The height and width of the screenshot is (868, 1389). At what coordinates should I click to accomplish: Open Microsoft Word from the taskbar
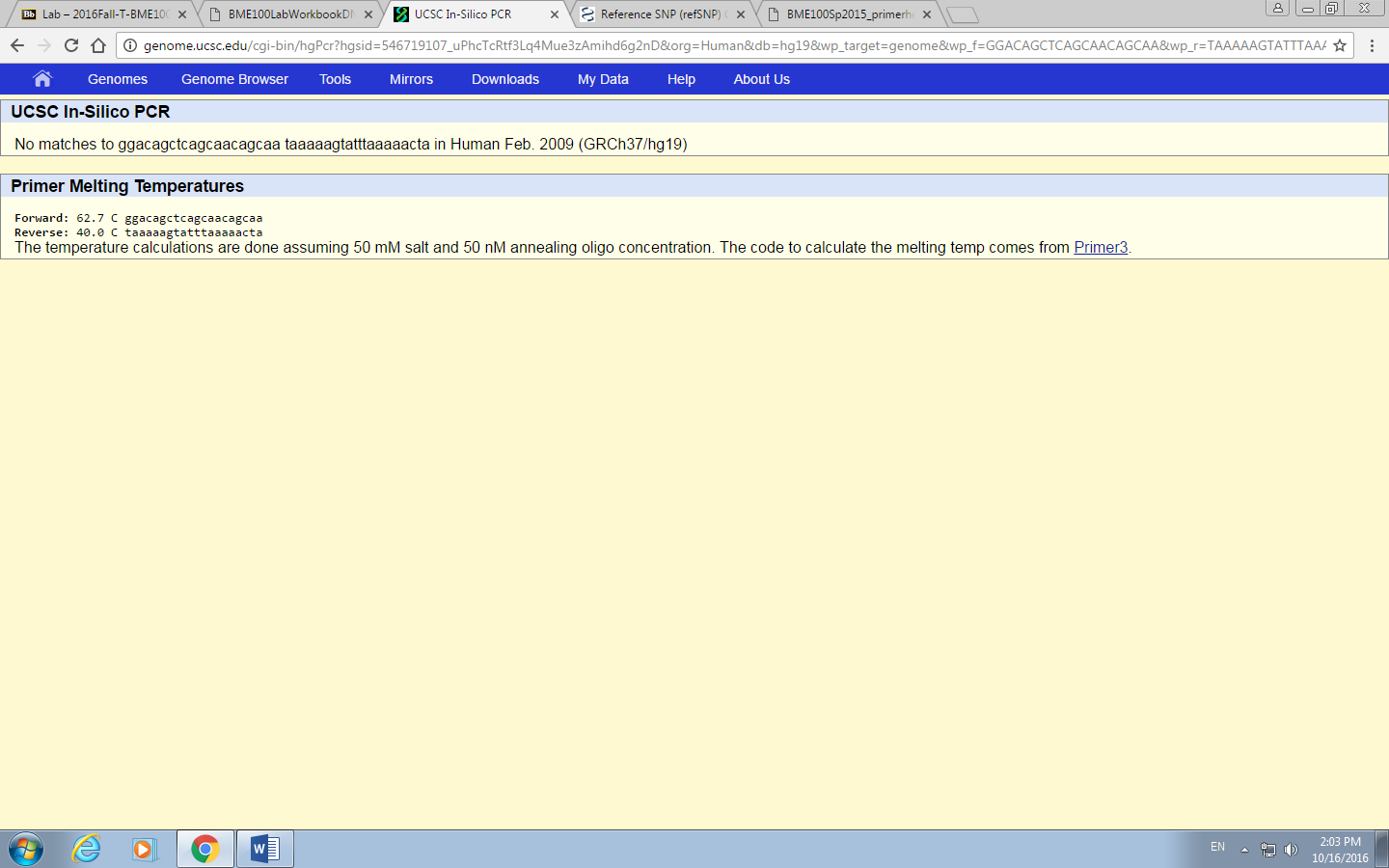(264, 849)
